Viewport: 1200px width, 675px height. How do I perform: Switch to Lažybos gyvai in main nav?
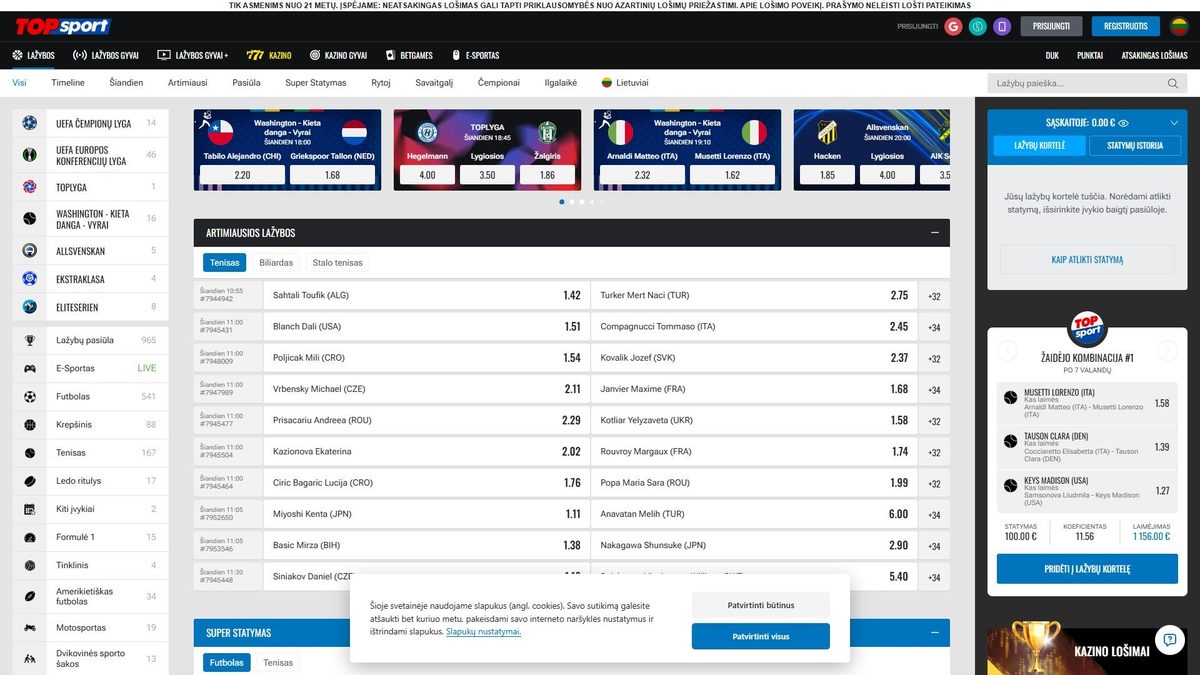[108, 55]
